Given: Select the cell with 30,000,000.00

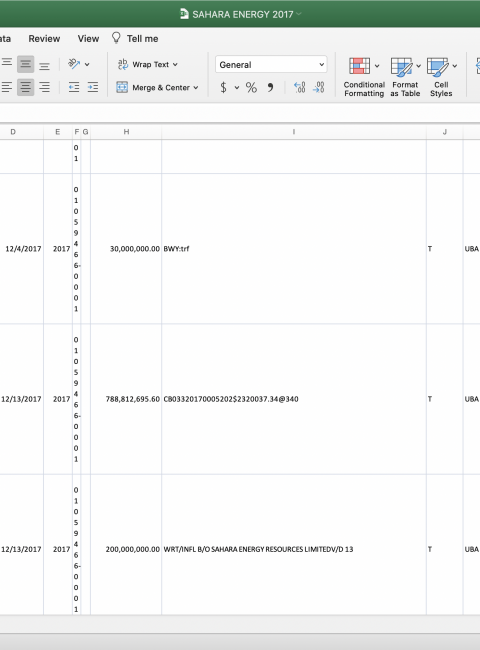Looking at the screenshot, I should tap(126, 249).
